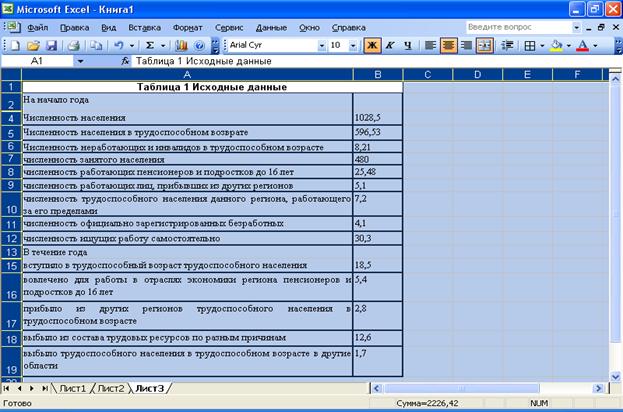The image size is (623, 412).
Task: Click Select All corner above row 1
Action: pyautogui.click(x=11, y=75)
